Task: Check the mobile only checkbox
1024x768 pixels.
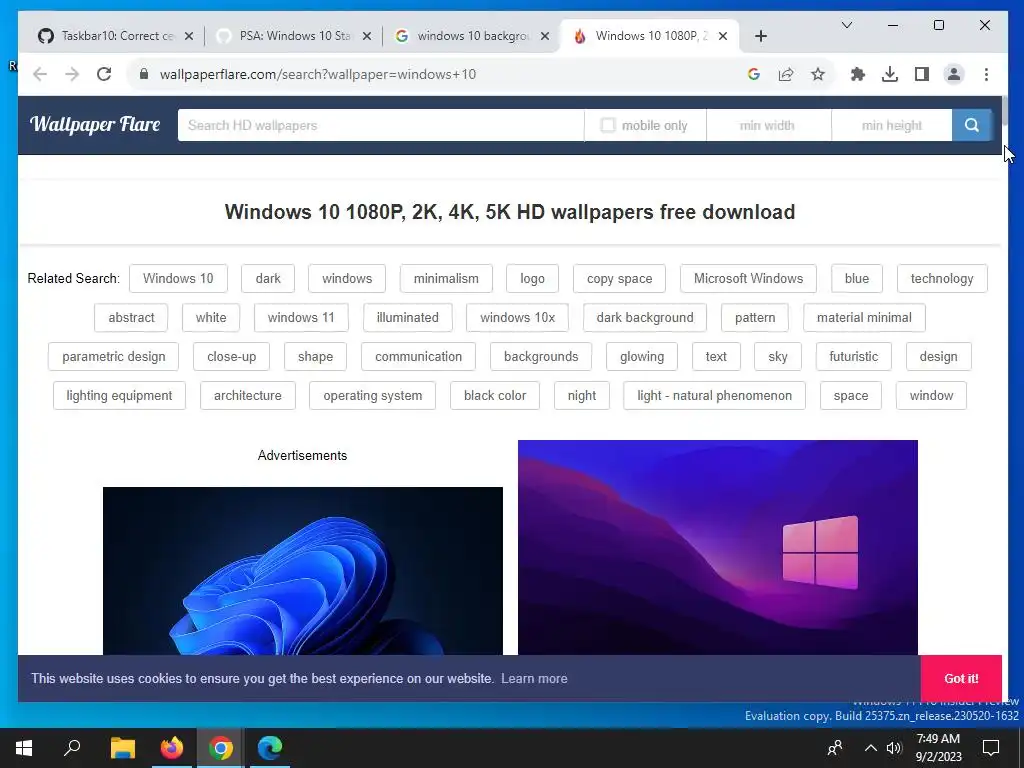Action: [x=607, y=125]
